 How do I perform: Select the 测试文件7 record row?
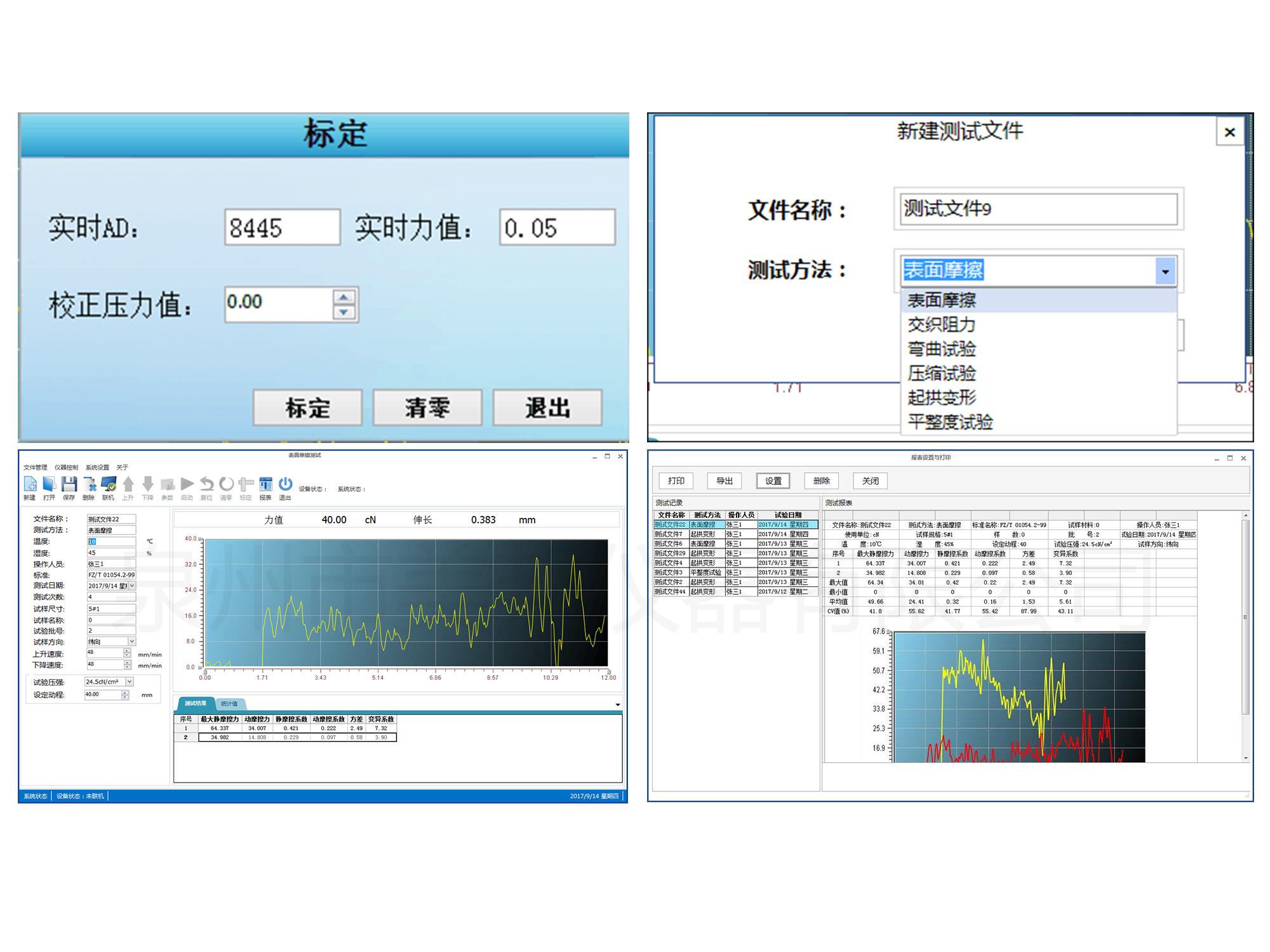click(x=669, y=534)
